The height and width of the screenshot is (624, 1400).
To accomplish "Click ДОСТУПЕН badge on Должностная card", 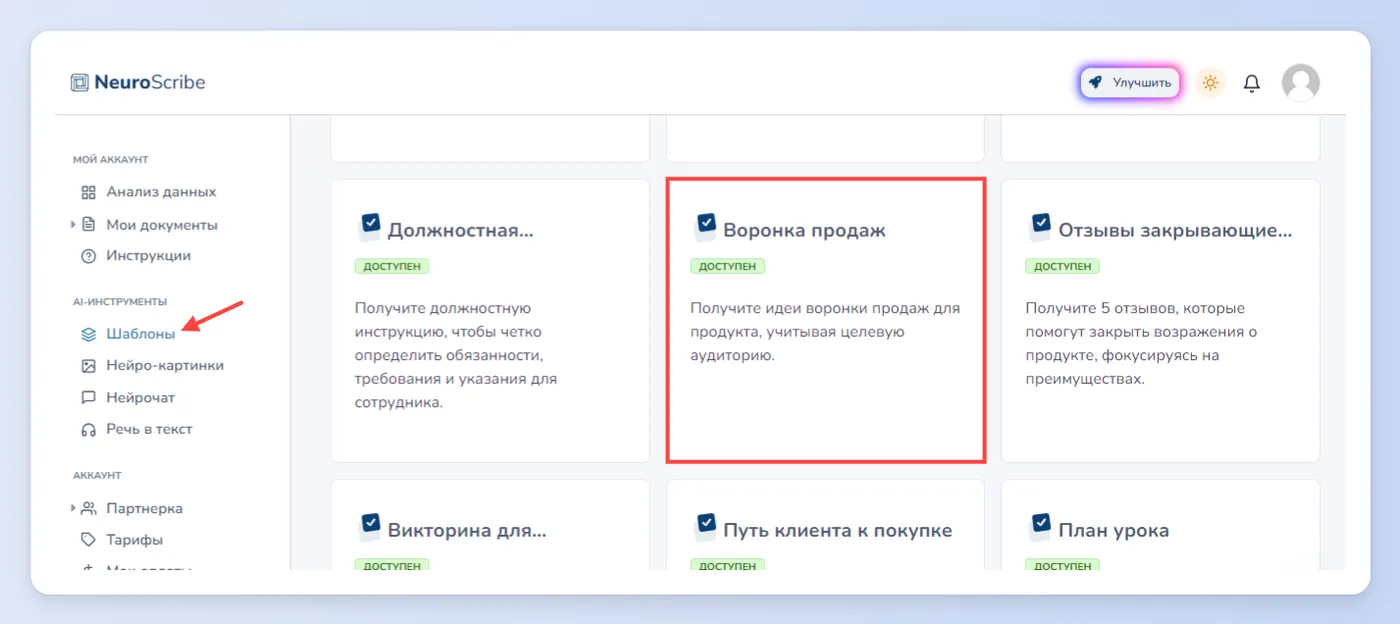I will pyautogui.click(x=392, y=266).
